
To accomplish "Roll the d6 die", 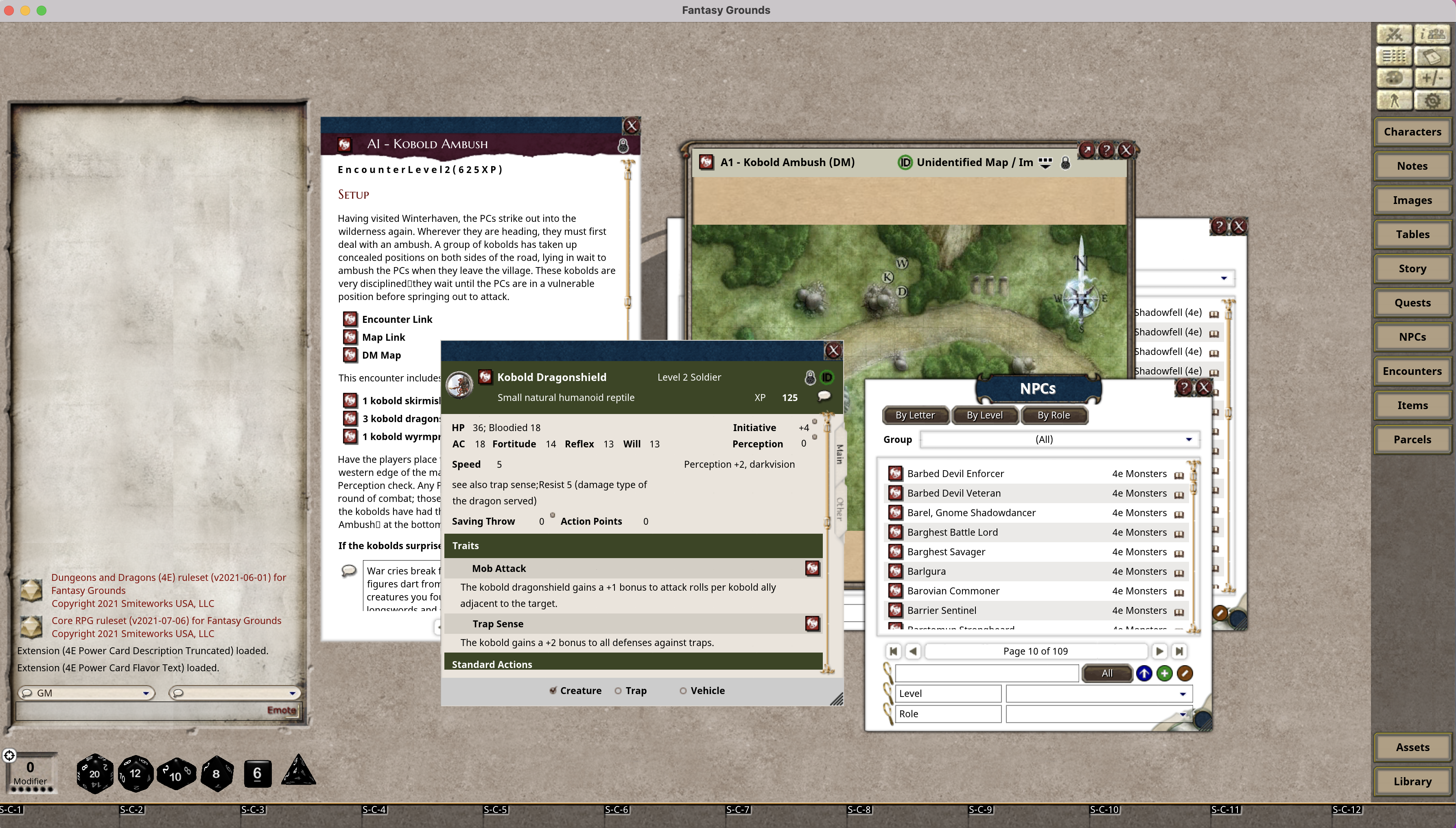I will (257, 773).
